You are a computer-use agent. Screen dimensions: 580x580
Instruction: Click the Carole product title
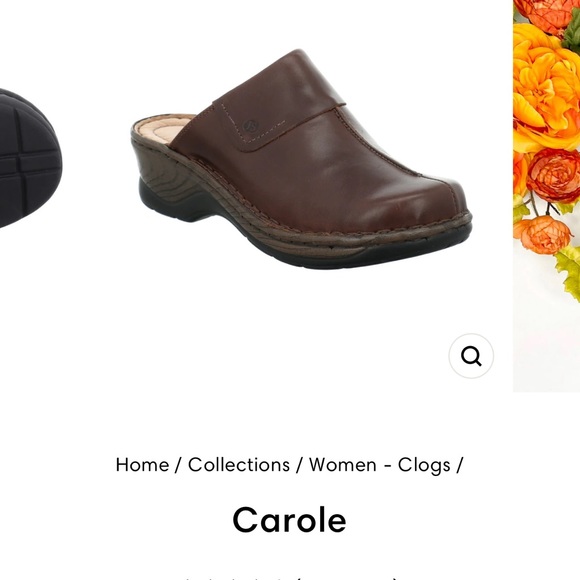click(290, 520)
